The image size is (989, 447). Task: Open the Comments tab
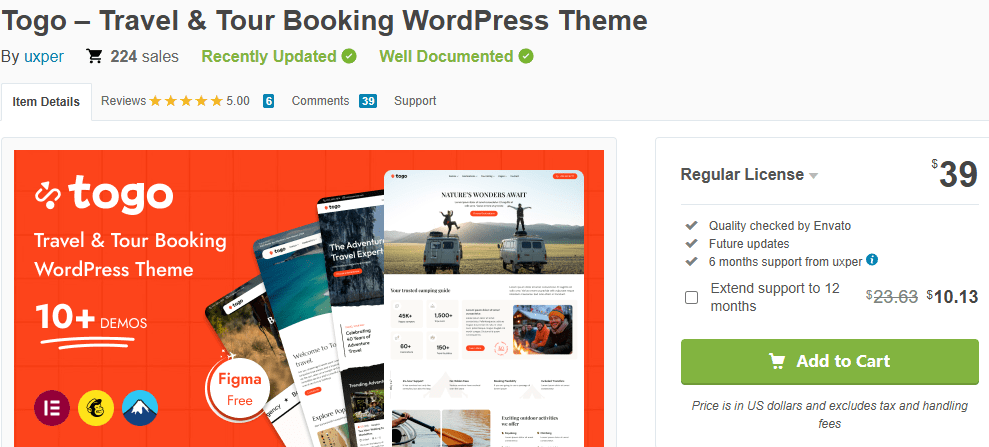click(x=320, y=101)
